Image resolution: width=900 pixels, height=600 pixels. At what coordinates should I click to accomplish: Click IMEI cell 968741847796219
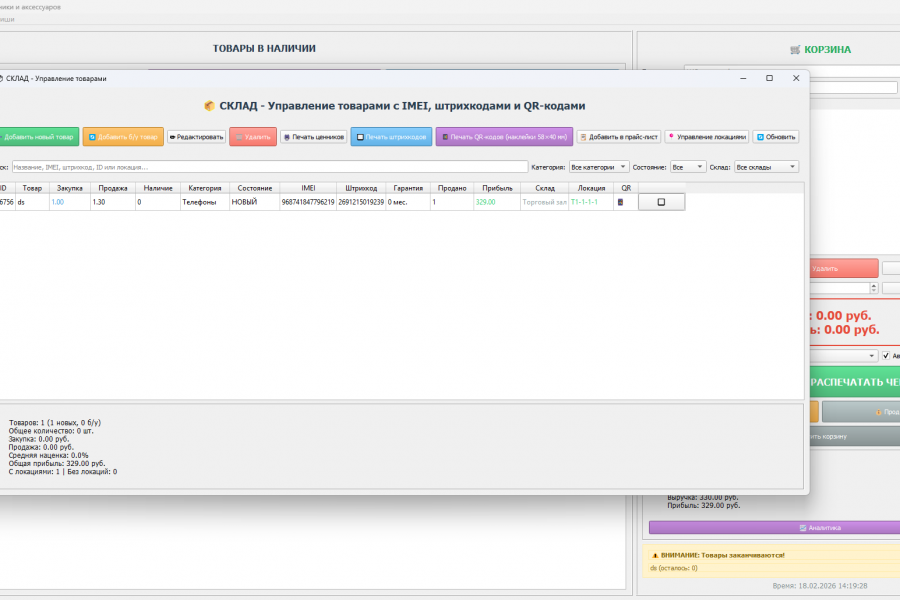(308, 202)
